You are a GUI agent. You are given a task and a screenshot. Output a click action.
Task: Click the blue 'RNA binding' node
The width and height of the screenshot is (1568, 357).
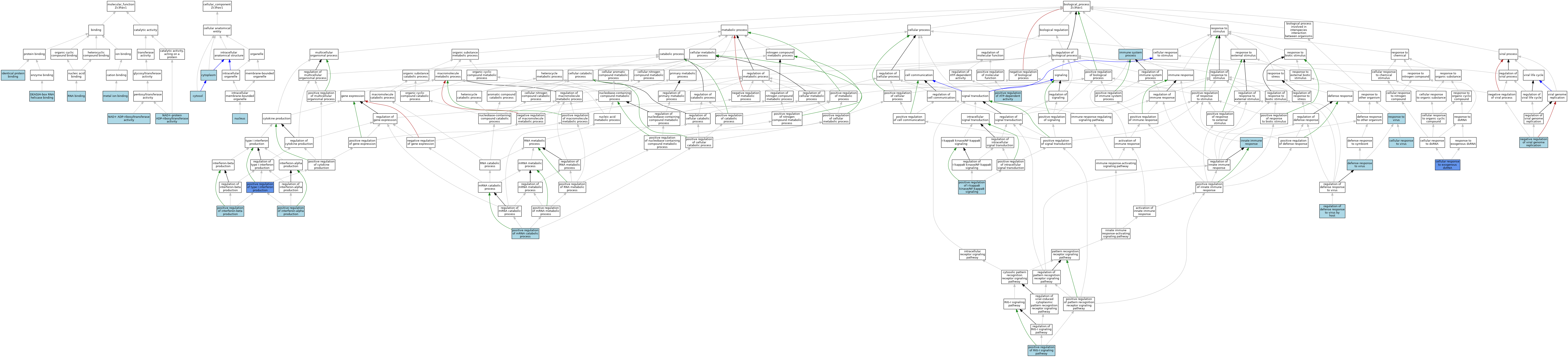pyautogui.click(x=76, y=96)
